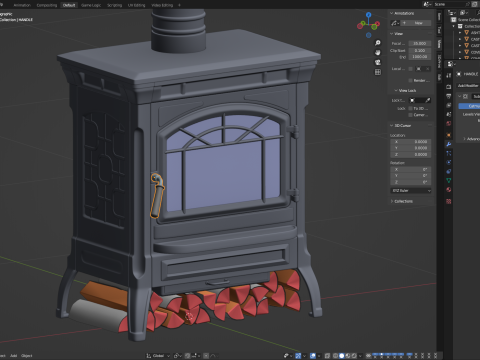Select solid viewport shading icon

(342, 356)
